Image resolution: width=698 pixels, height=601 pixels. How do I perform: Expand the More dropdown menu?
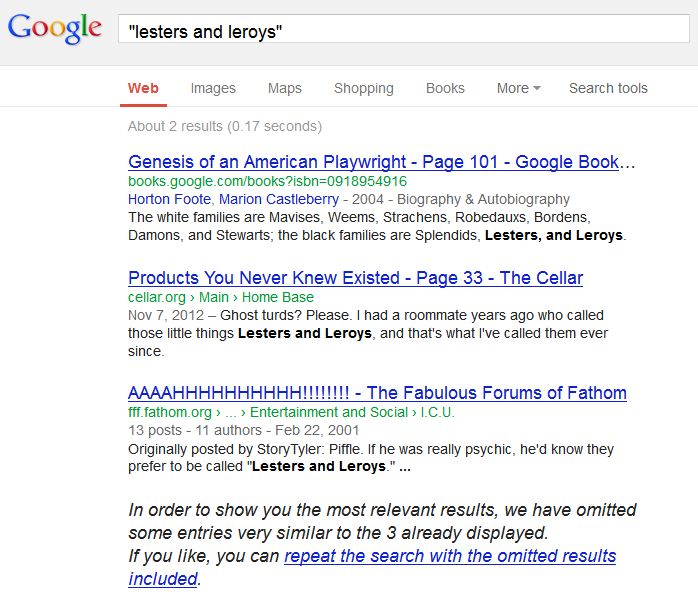point(518,88)
